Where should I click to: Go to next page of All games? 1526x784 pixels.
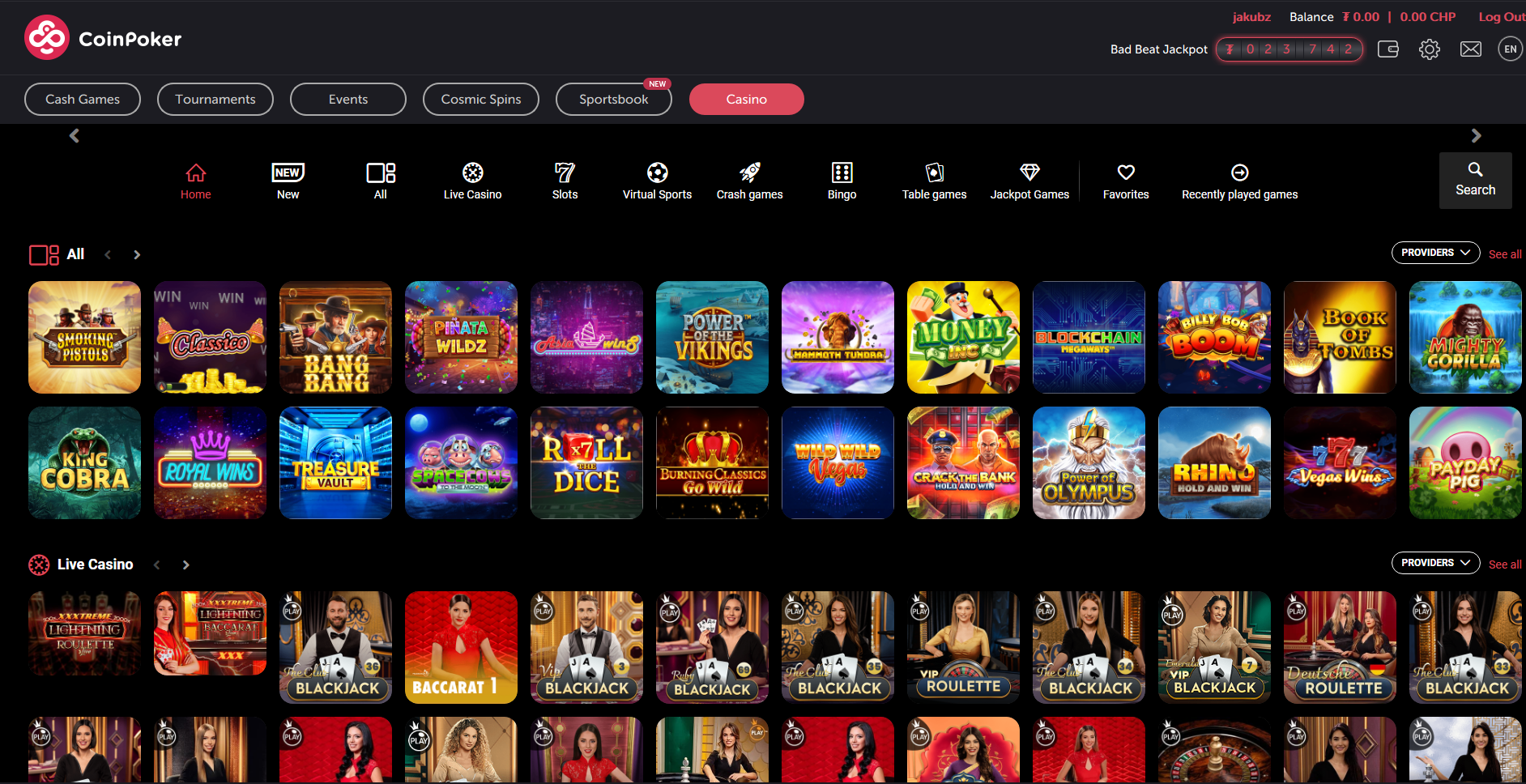pos(137,254)
